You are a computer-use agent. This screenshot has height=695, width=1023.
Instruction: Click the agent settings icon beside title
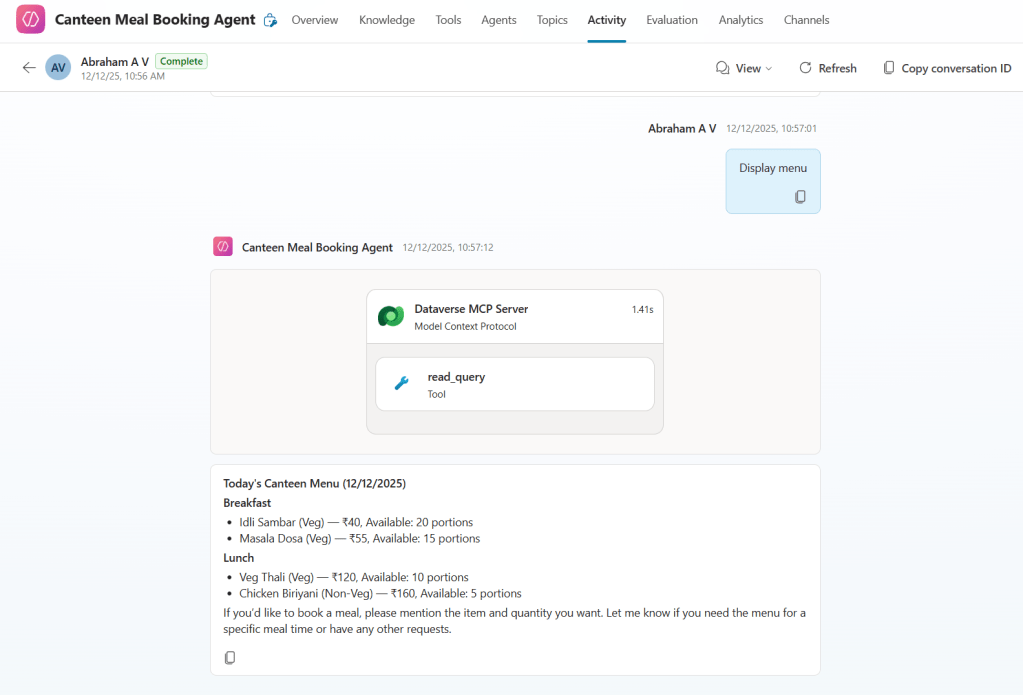270,20
